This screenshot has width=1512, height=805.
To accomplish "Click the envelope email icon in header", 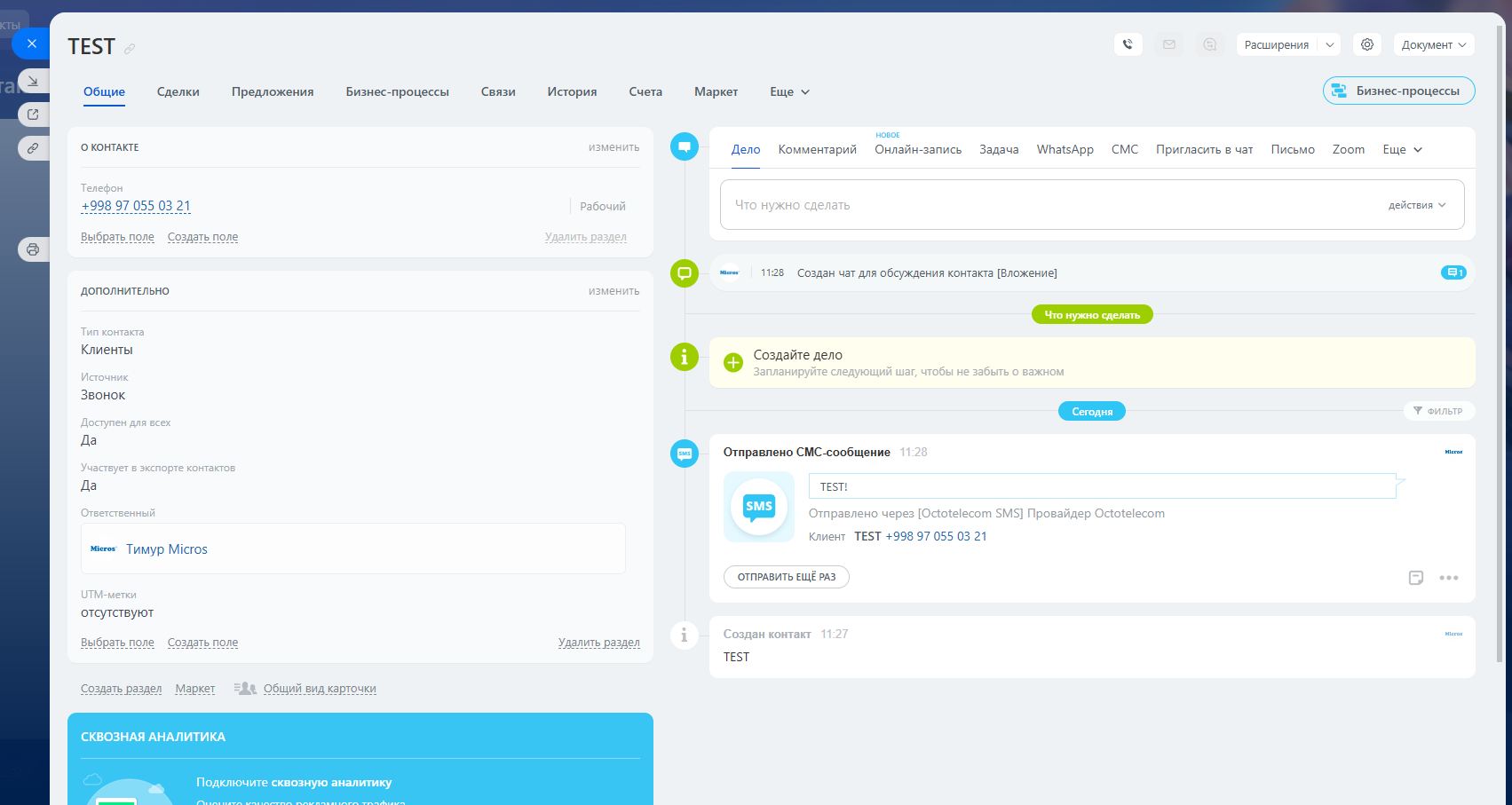I will 1169,44.
